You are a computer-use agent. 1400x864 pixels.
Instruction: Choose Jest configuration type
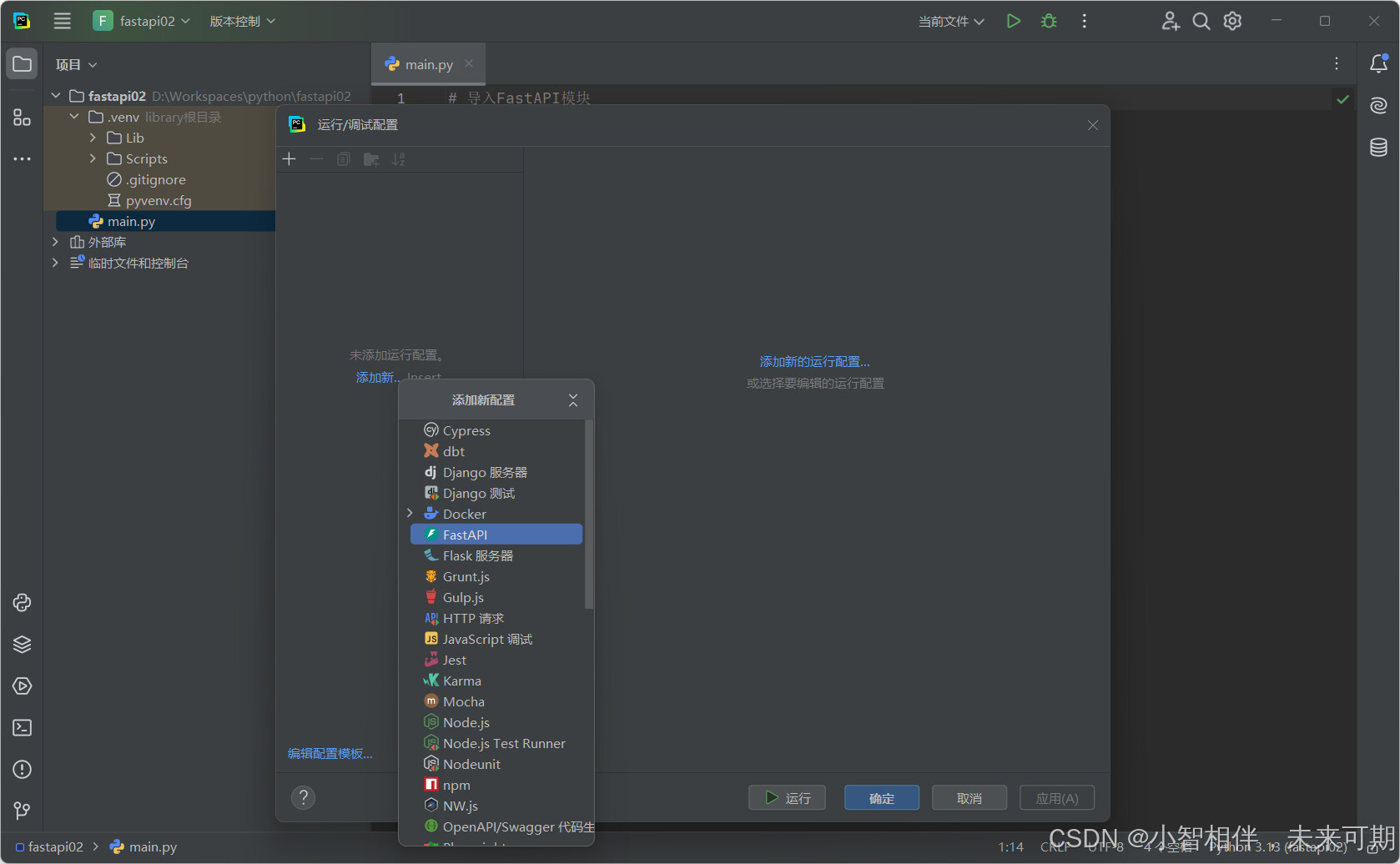click(x=496, y=660)
